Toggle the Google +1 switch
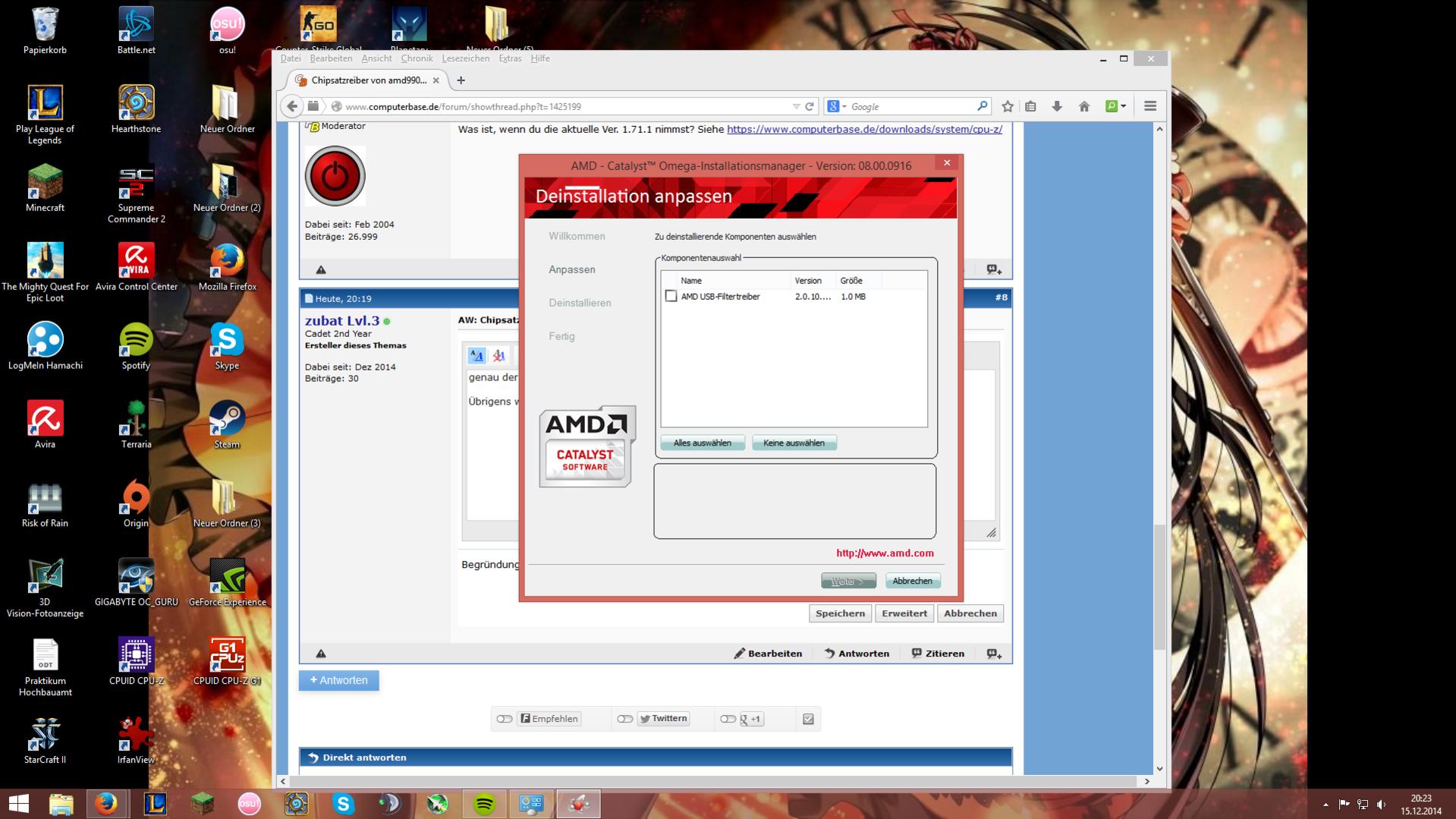The height and width of the screenshot is (819, 1456). (x=728, y=719)
